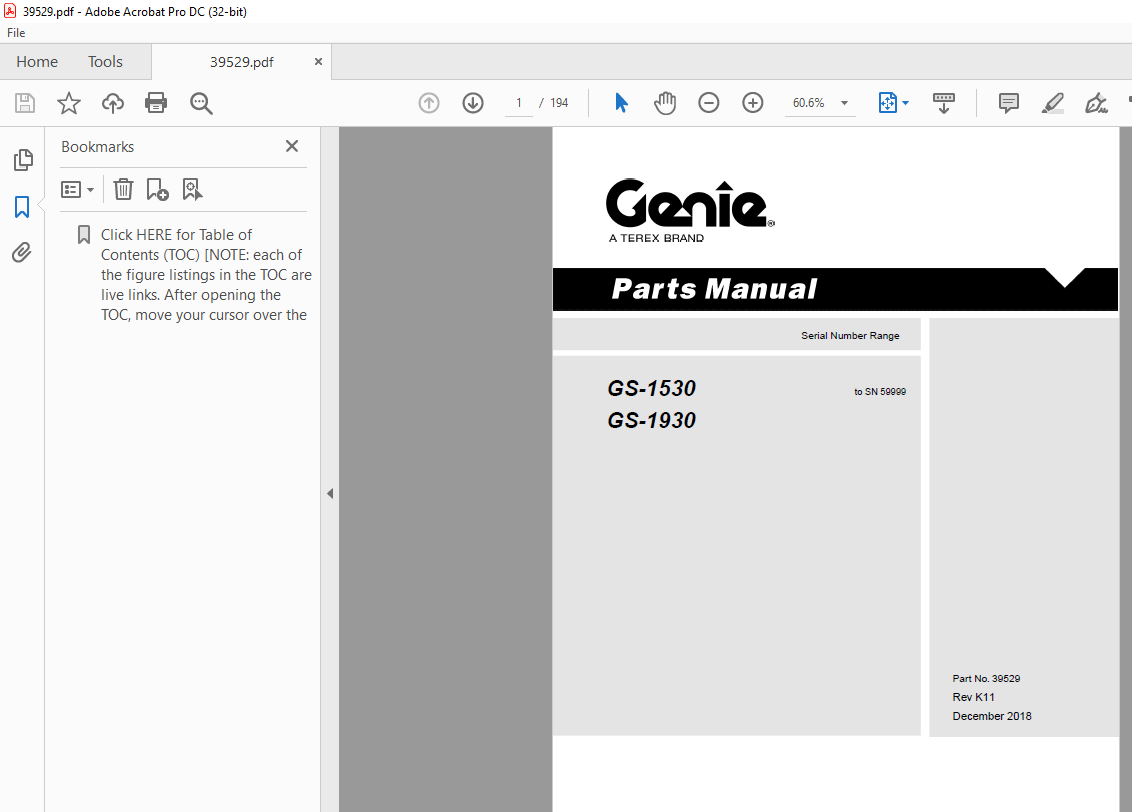Click the Genie logo on page

(x=690, y=211)
